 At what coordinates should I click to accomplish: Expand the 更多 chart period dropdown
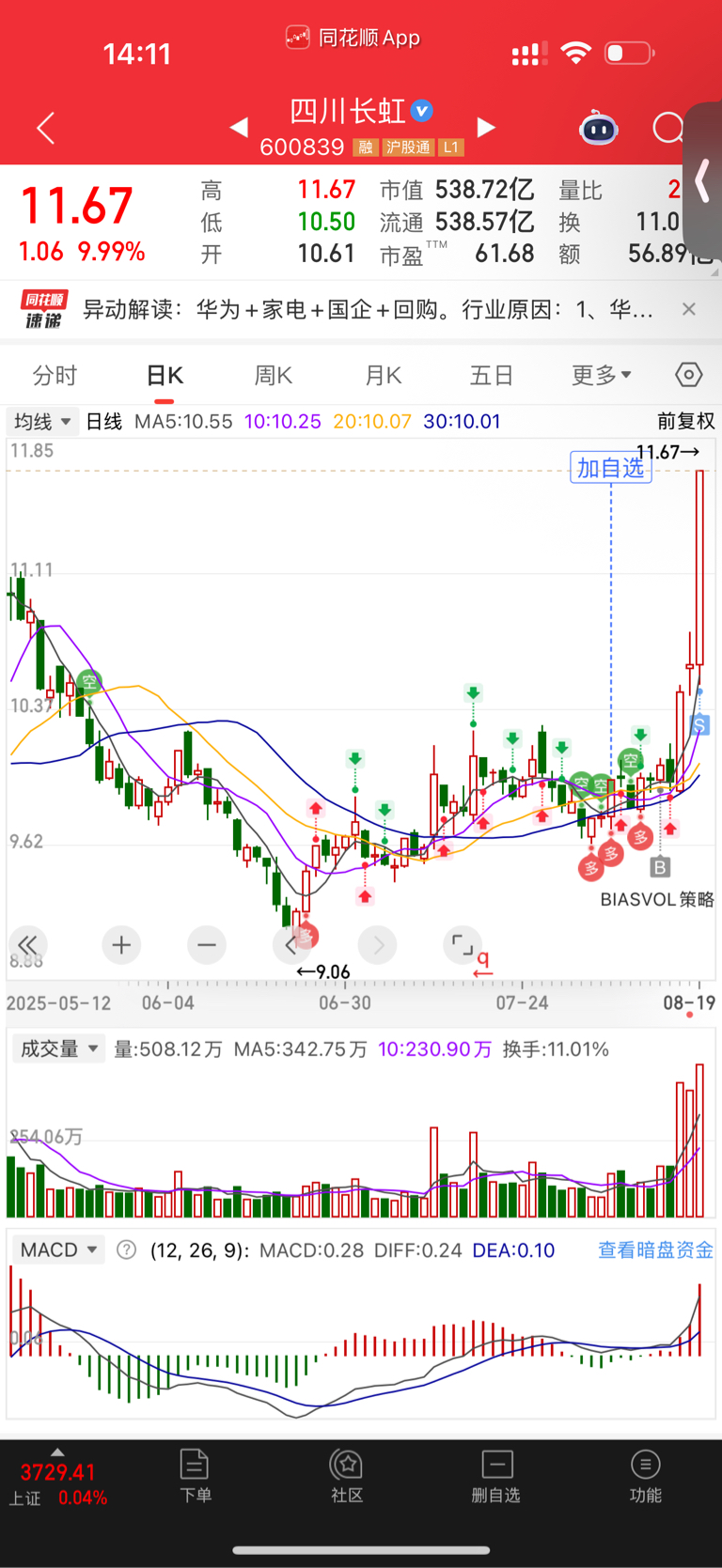click(x=602, y=376)
